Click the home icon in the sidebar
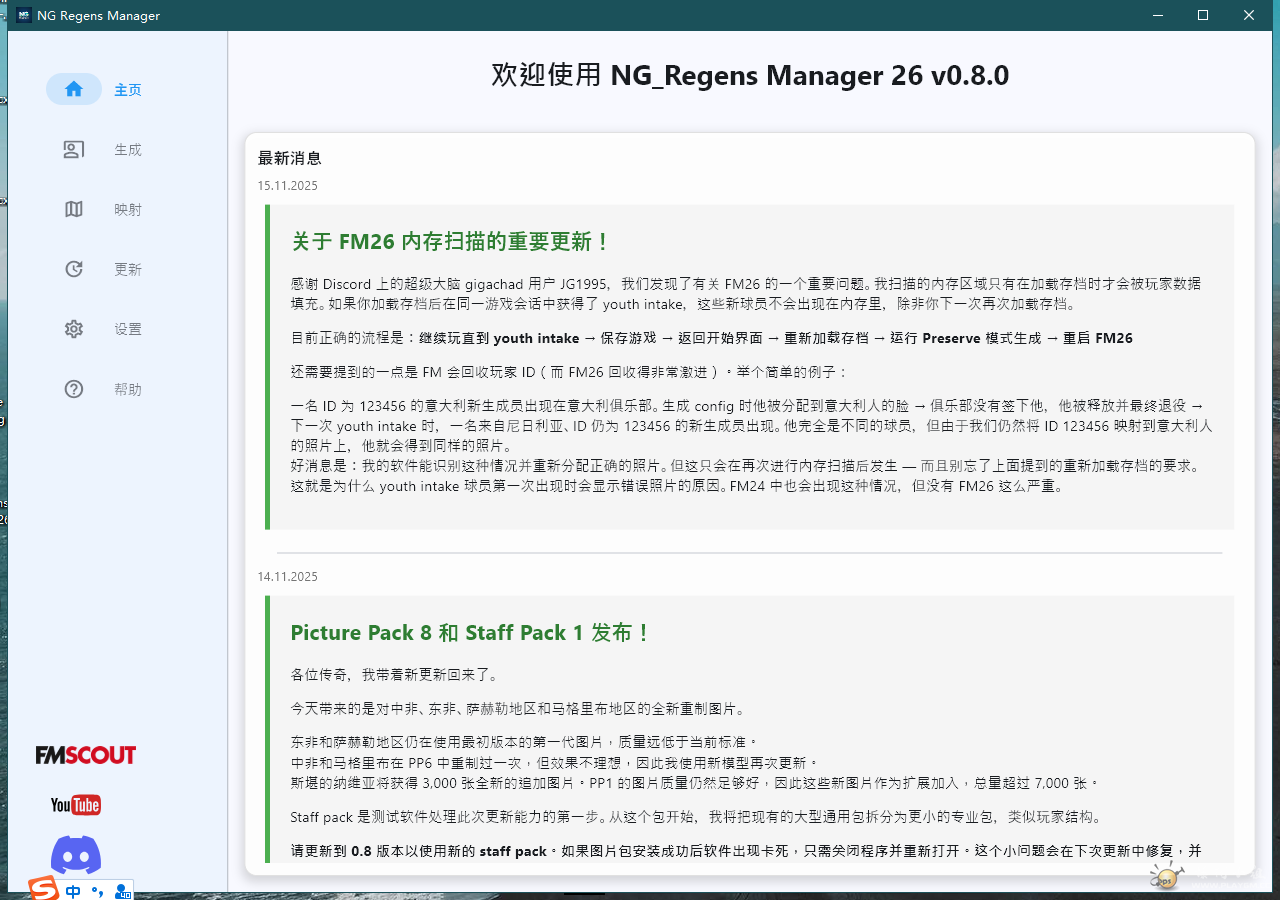Screen dimensions: 1280x900 (x=74, y=89)
